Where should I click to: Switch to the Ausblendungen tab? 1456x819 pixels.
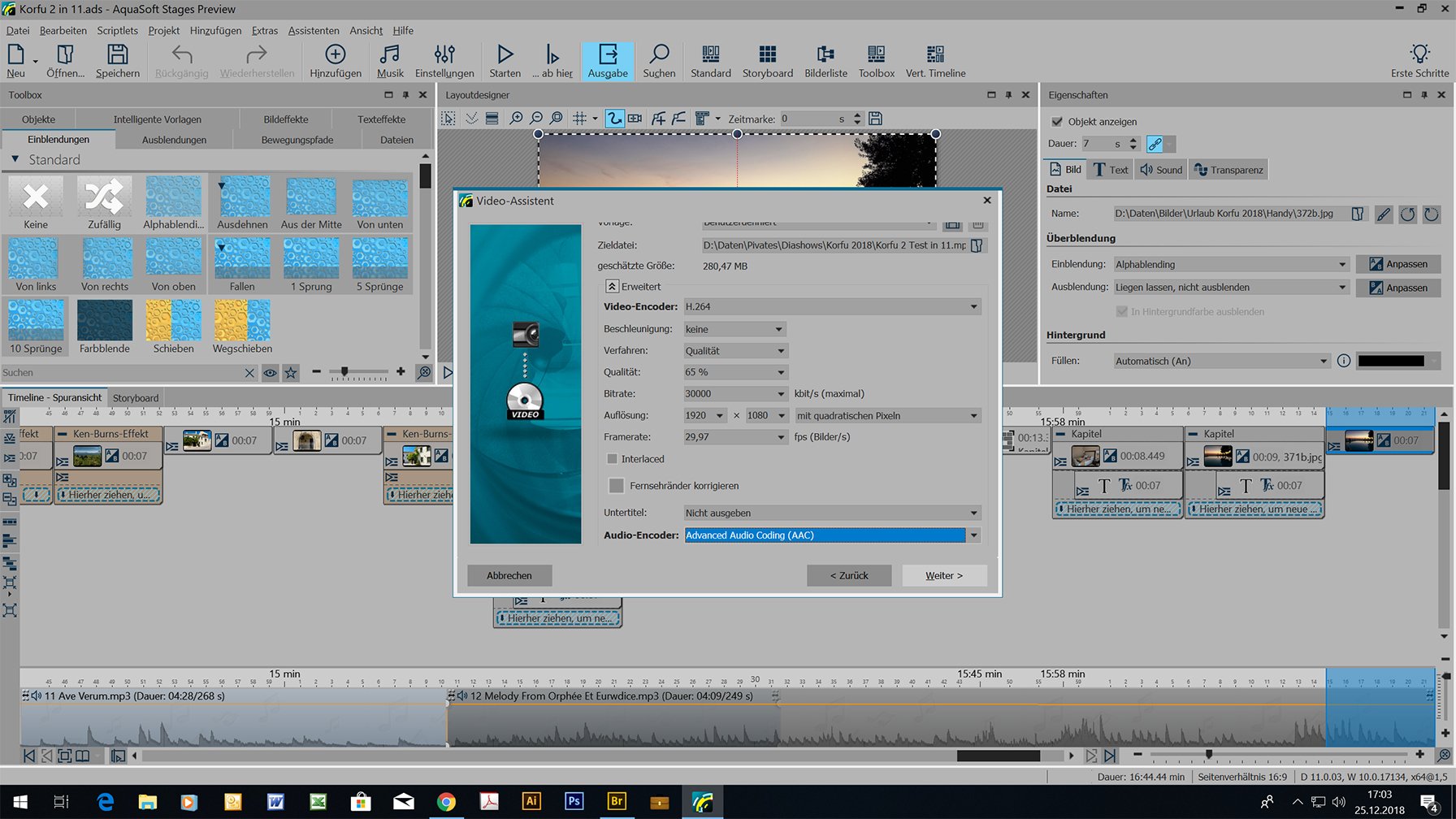(x=174, y=140)
